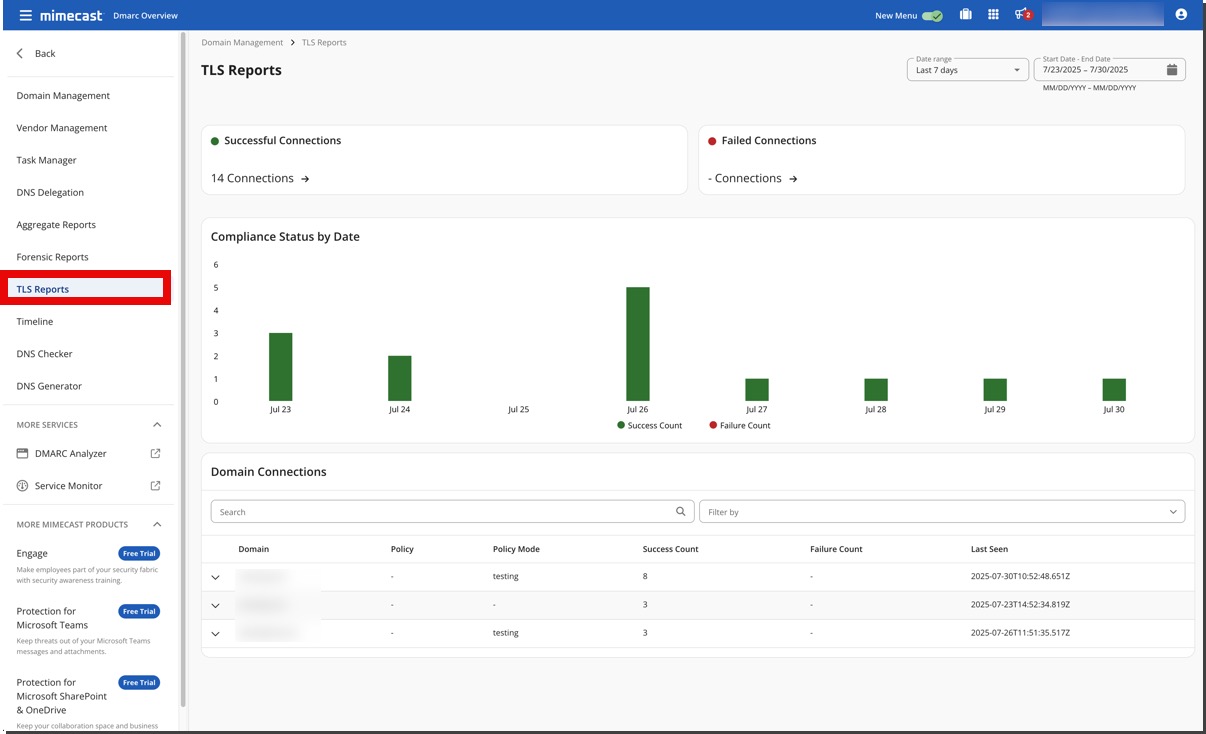Sort by Policy Mode column header
This screenshot has height=734, width=1206.
[x=516, y=549]
